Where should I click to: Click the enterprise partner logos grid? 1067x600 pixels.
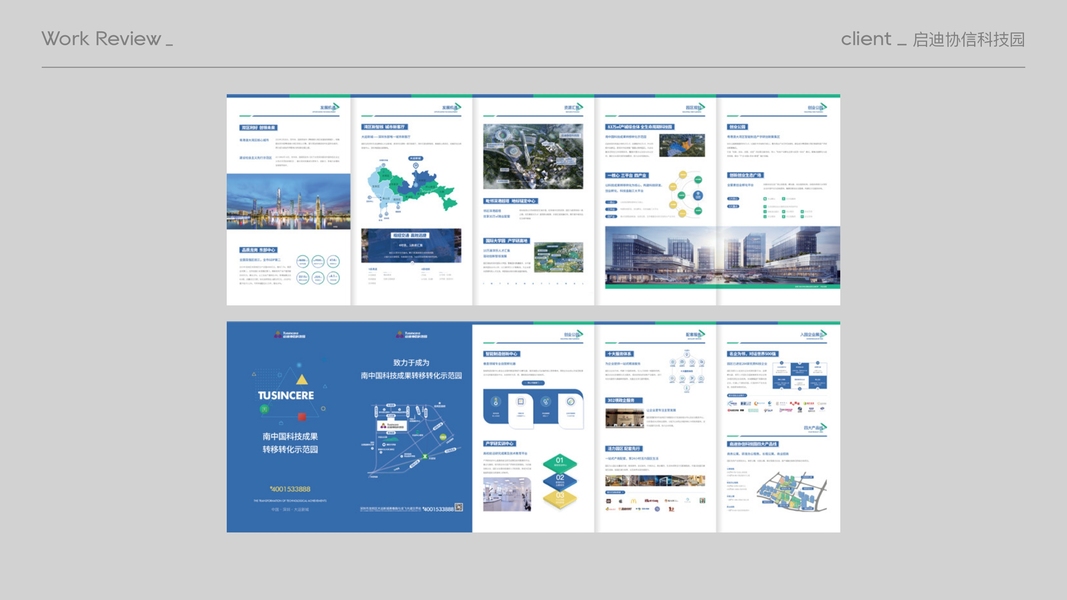(776, 406)
